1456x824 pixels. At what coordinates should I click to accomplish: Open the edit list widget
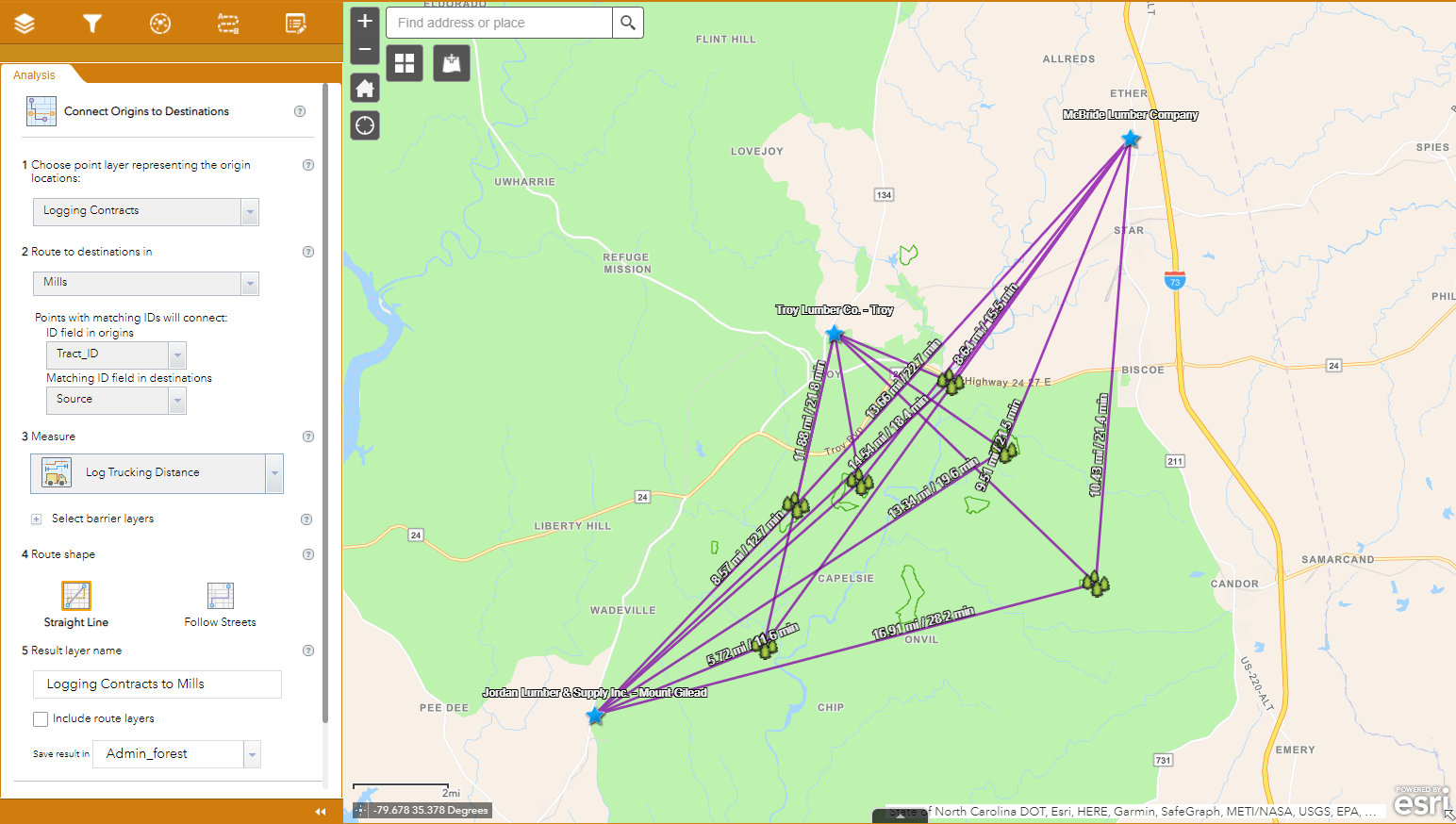point(296,24)
